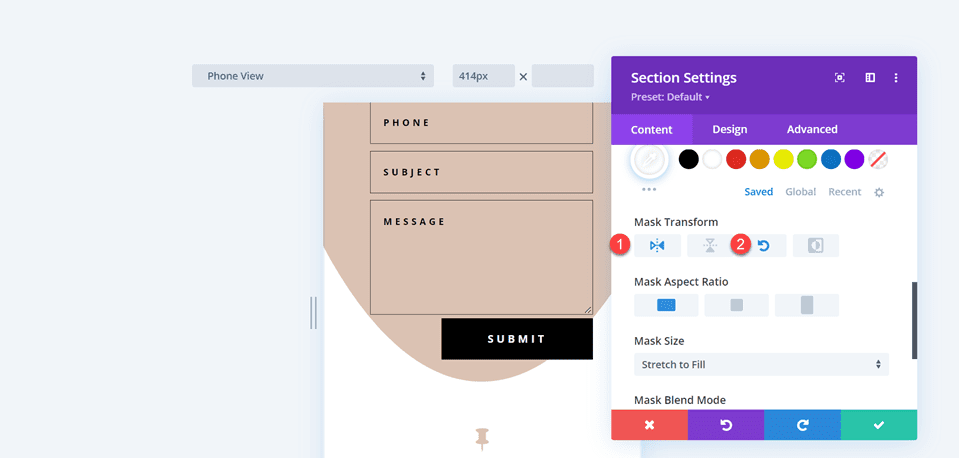Screen dimensions: 960x458
Task: Open the color palette settings gear
Action: pyautogui.click(x=879, y=192)
